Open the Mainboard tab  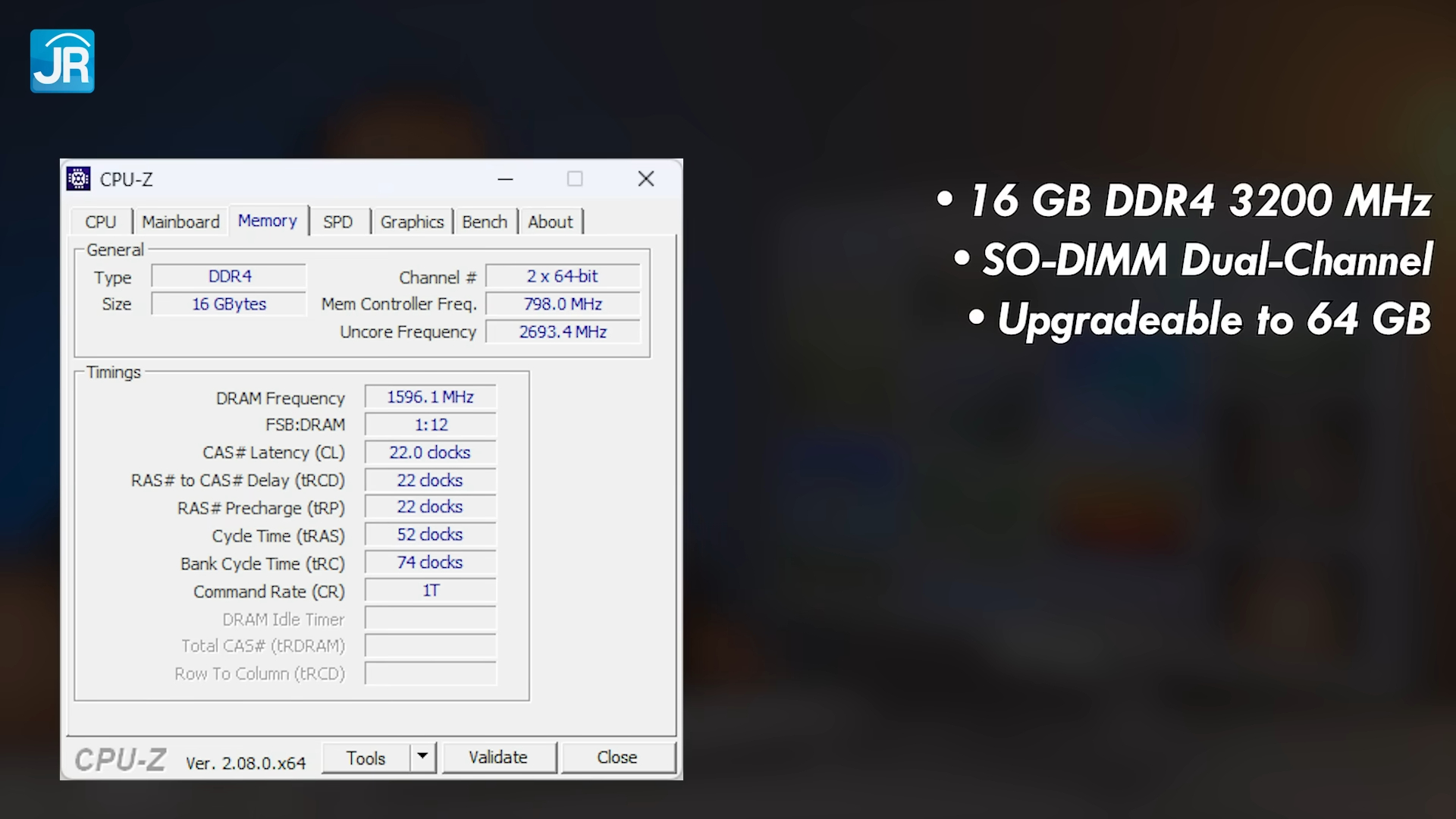[180, 222]
